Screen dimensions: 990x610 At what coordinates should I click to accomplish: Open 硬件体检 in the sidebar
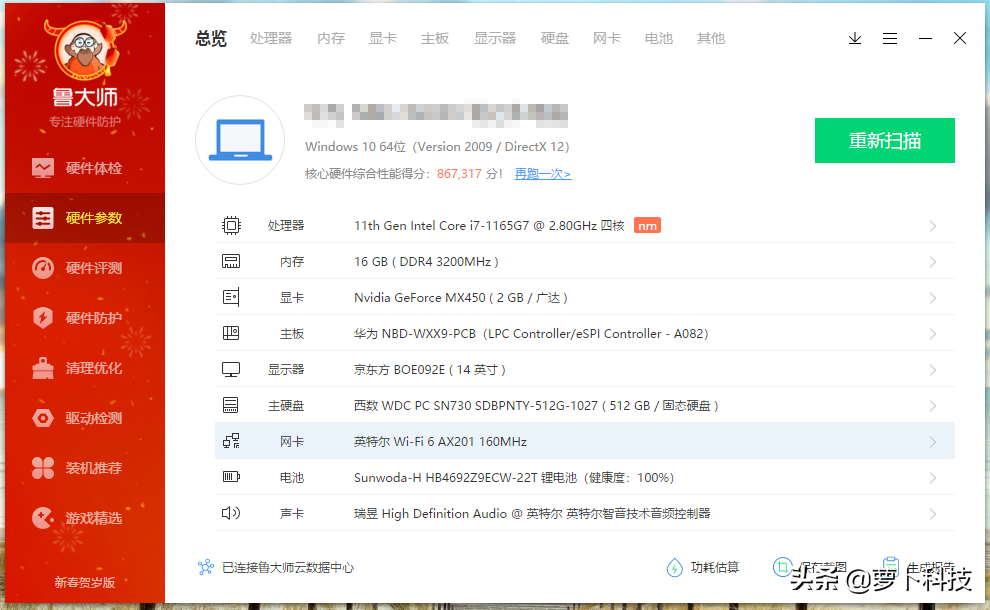(x=85, y=168)
